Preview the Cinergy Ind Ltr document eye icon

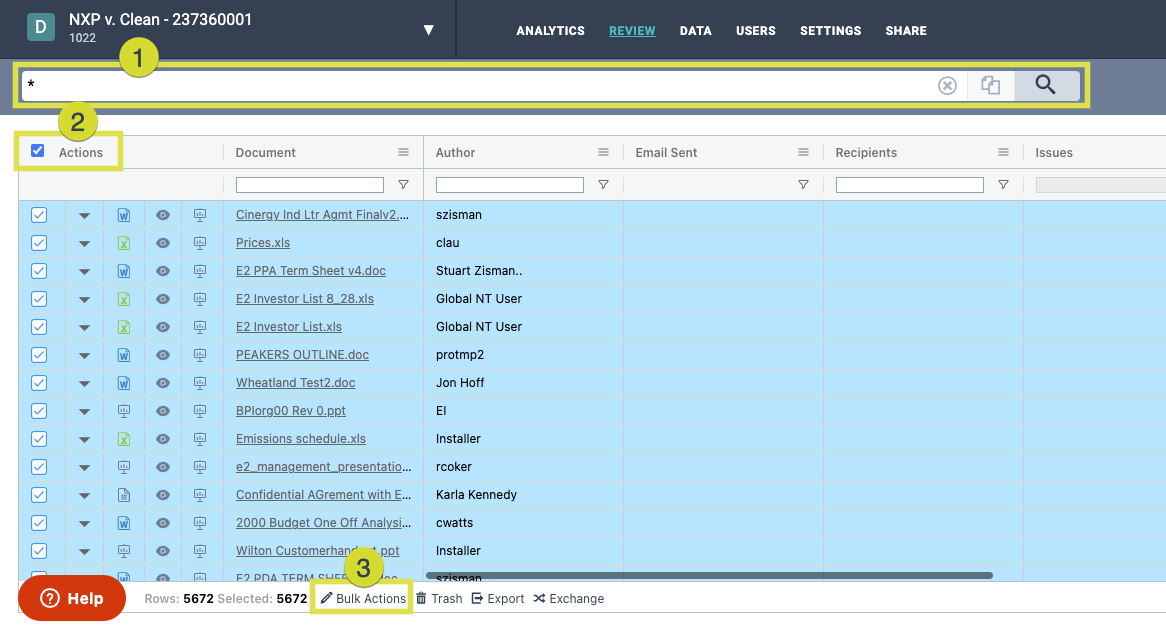163,215
